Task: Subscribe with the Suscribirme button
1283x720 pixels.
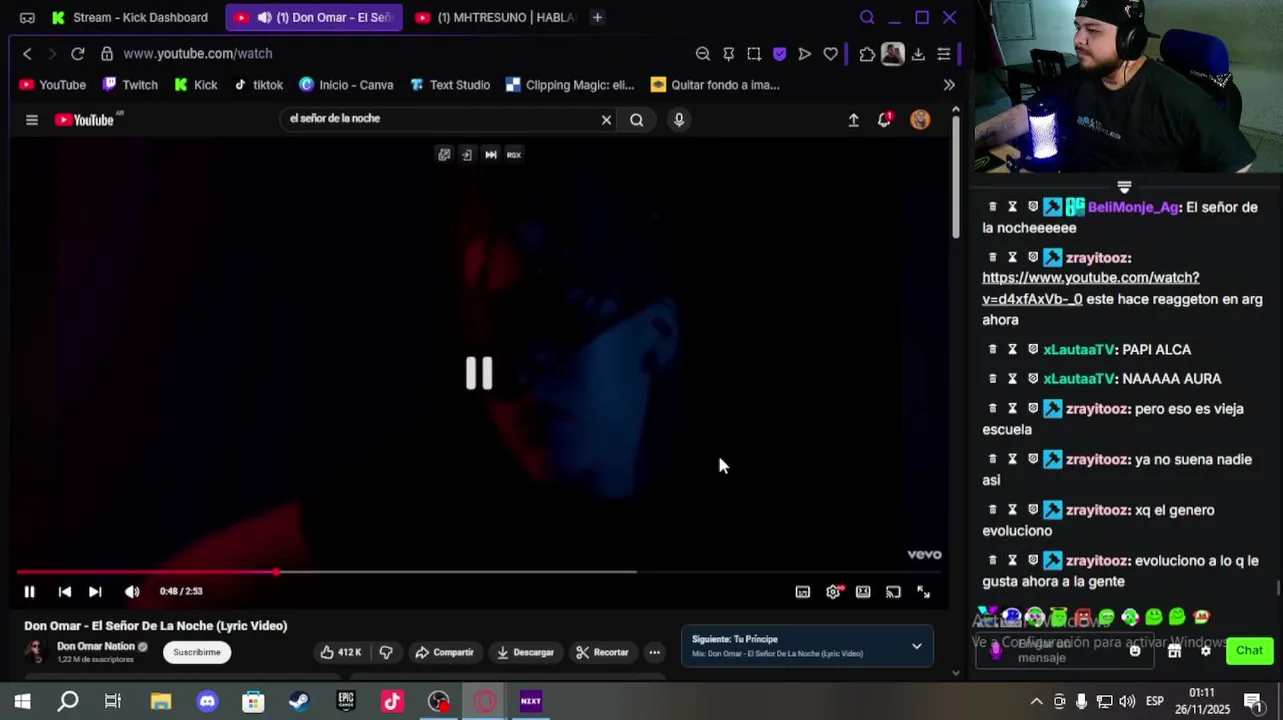Action: click(x=197, y=652)
